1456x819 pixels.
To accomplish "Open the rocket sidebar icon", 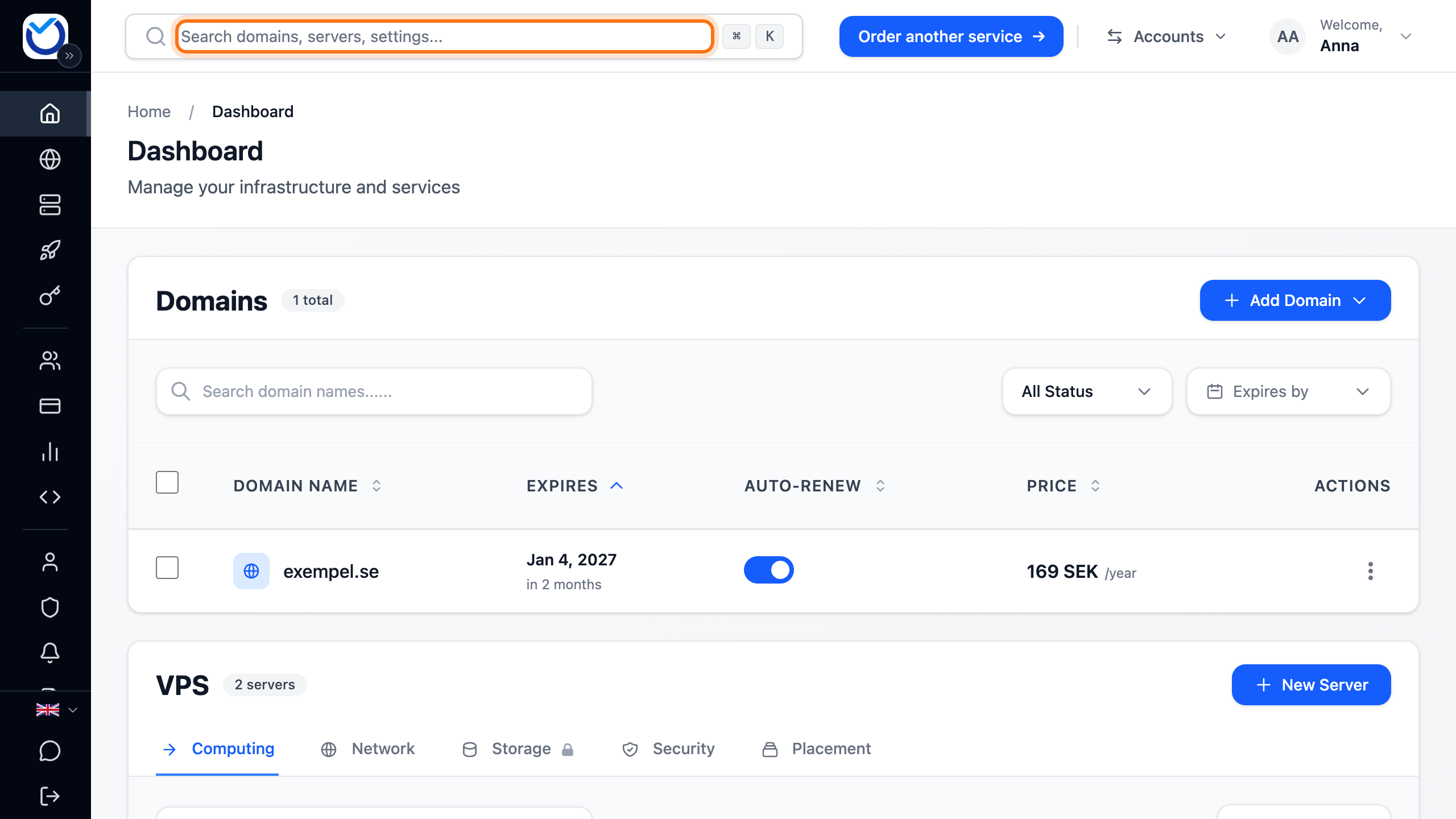I will pos(50,250).
